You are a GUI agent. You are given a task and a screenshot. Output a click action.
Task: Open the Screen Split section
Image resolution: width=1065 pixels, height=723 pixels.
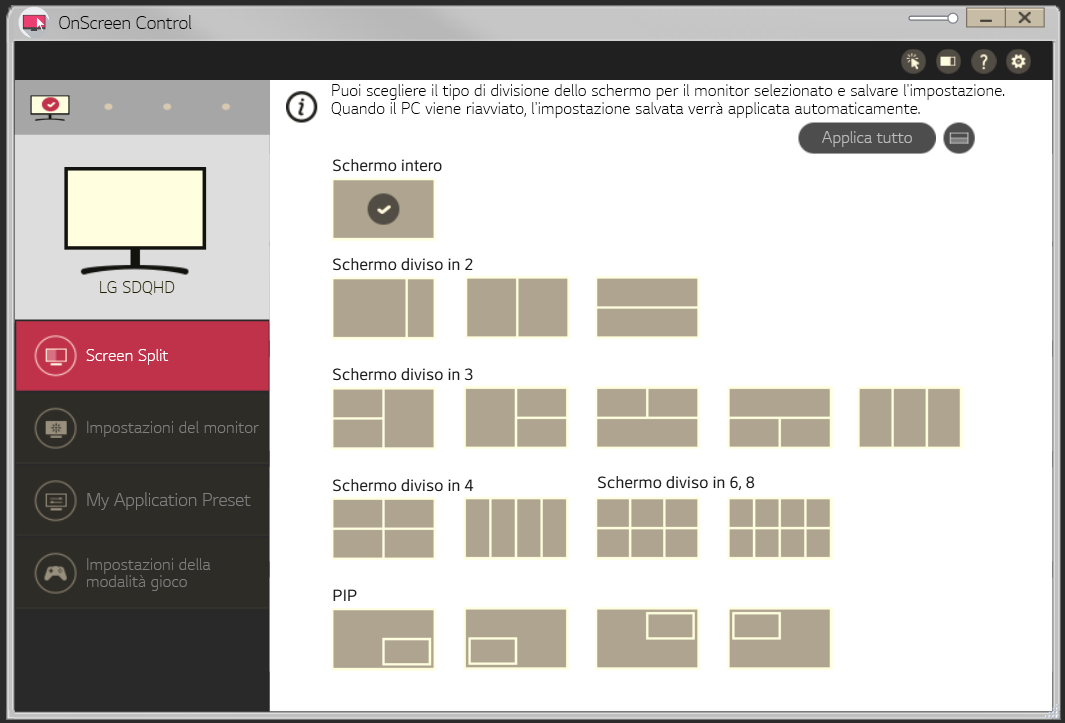(x=142, y=355)
